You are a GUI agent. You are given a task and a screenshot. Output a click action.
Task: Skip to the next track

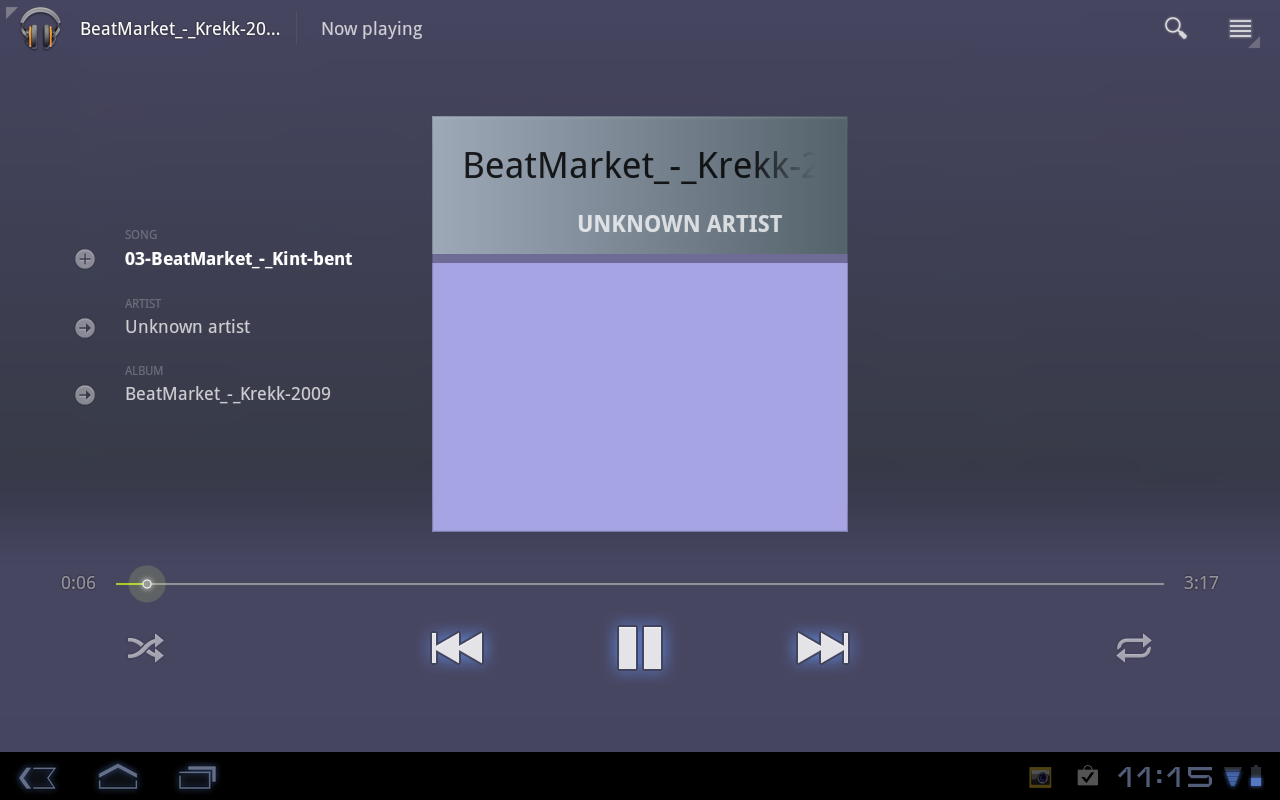point(822,648)
